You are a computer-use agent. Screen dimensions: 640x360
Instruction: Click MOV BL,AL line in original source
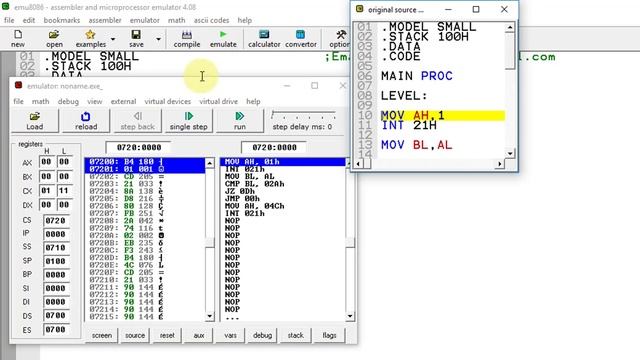coord(416,145)
